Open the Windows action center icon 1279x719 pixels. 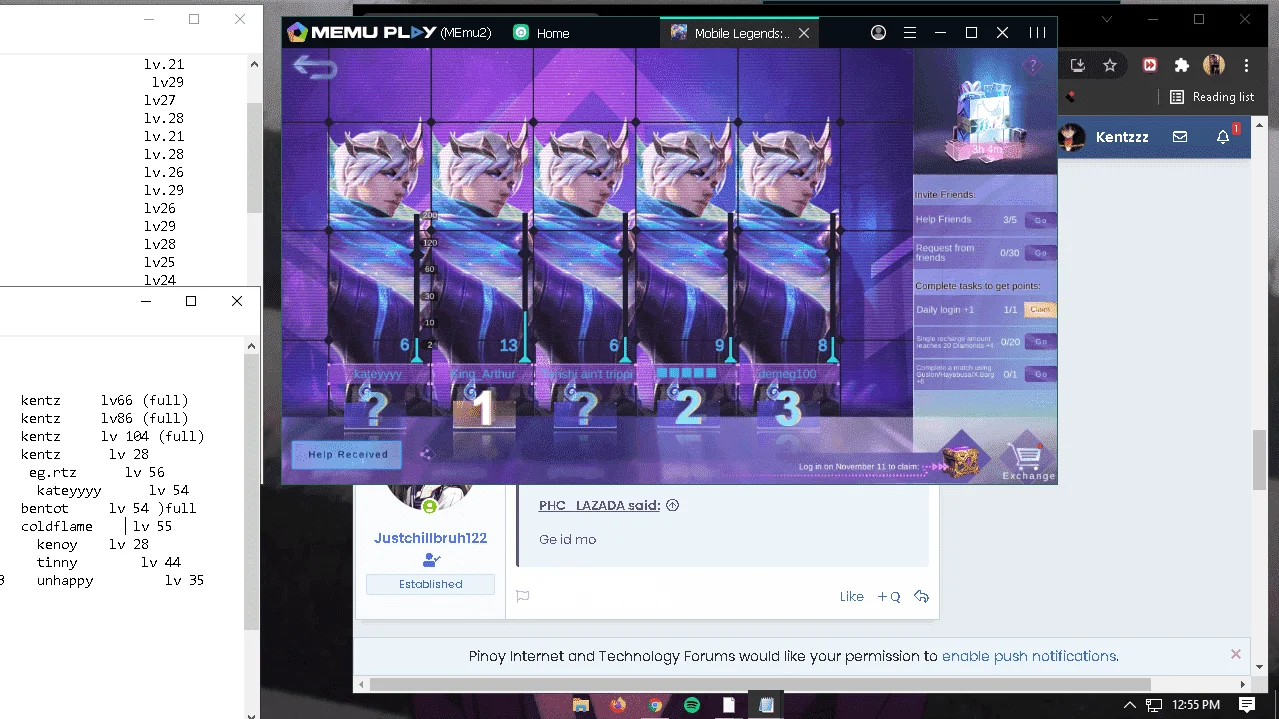(1248, 705)
